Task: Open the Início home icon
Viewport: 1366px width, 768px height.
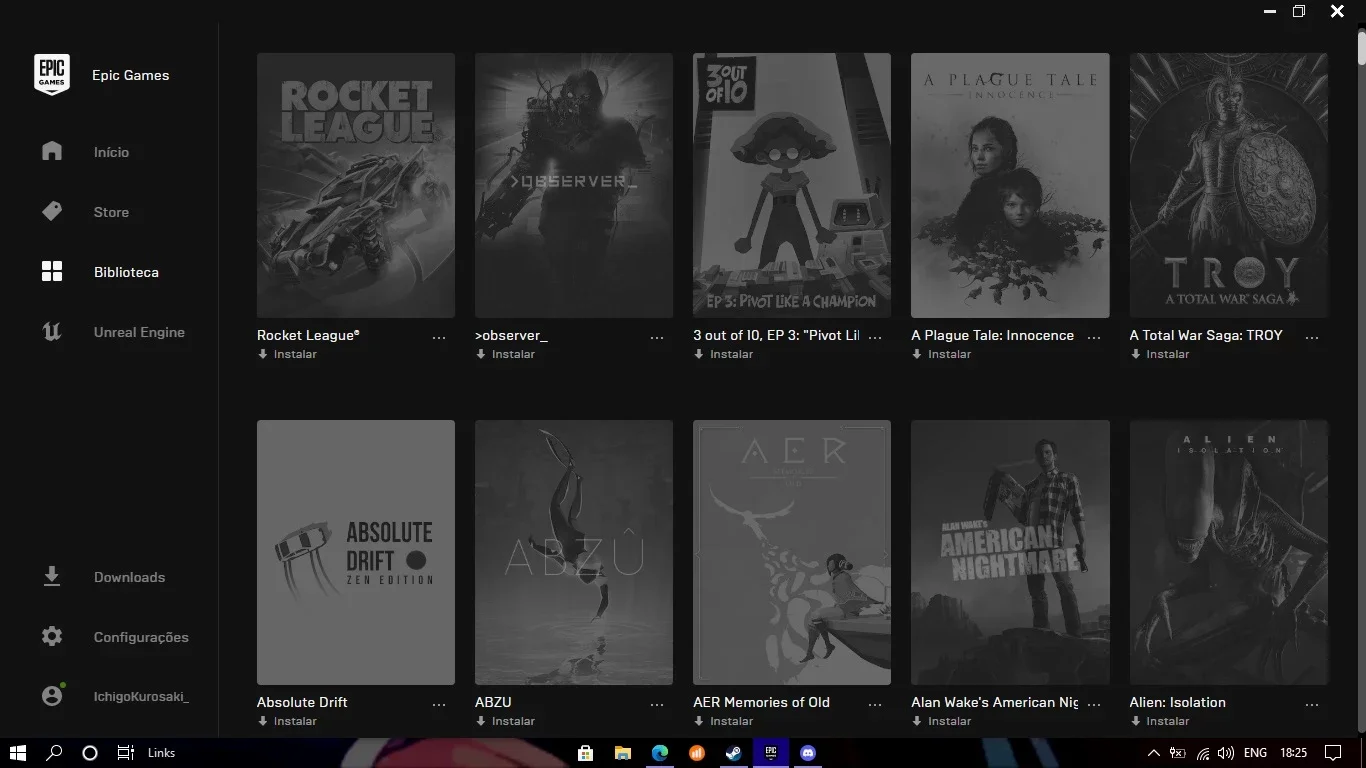Action: pos(52,151)
